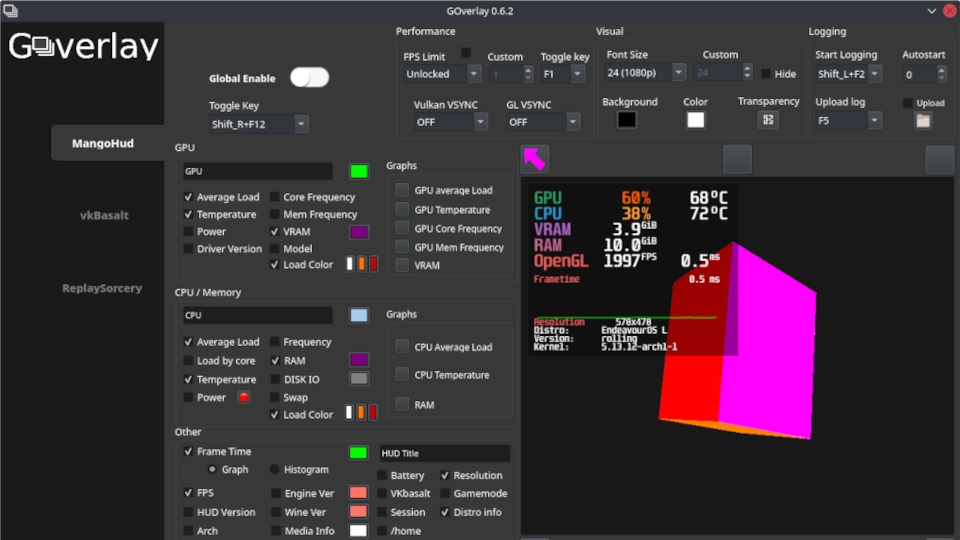Select the Graph radio button

(x=212, y=470)
